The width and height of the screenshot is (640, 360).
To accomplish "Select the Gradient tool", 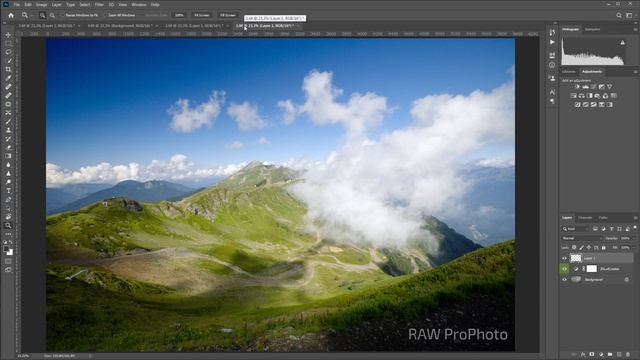I will tap(8, 156).
